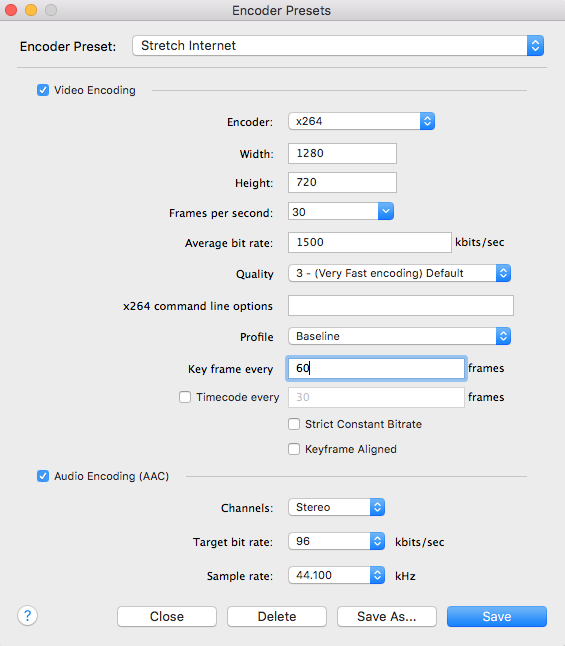Change the Baseline Profile dropdown
Image resolution: width=565 pixels, height=646 pixels.
click(x=399, y=336)
